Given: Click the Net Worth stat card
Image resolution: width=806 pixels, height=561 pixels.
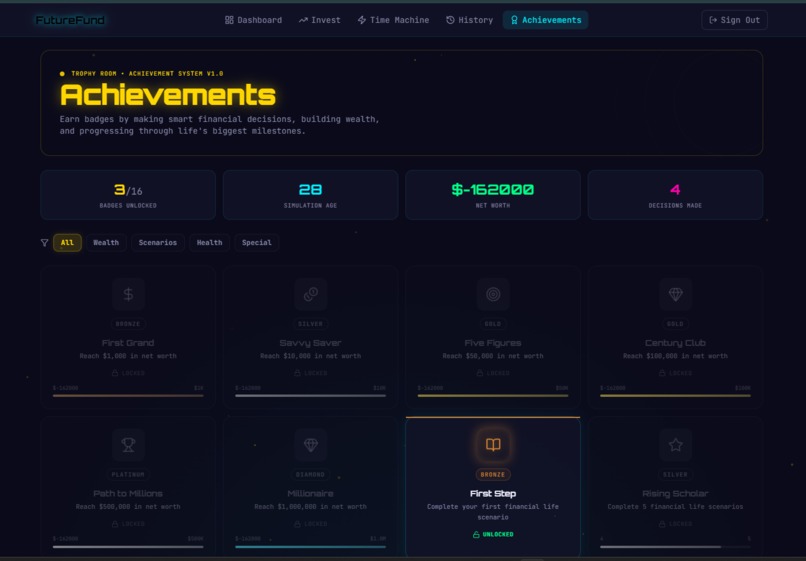Looking at the screenshot, I should tap(493, 195).
